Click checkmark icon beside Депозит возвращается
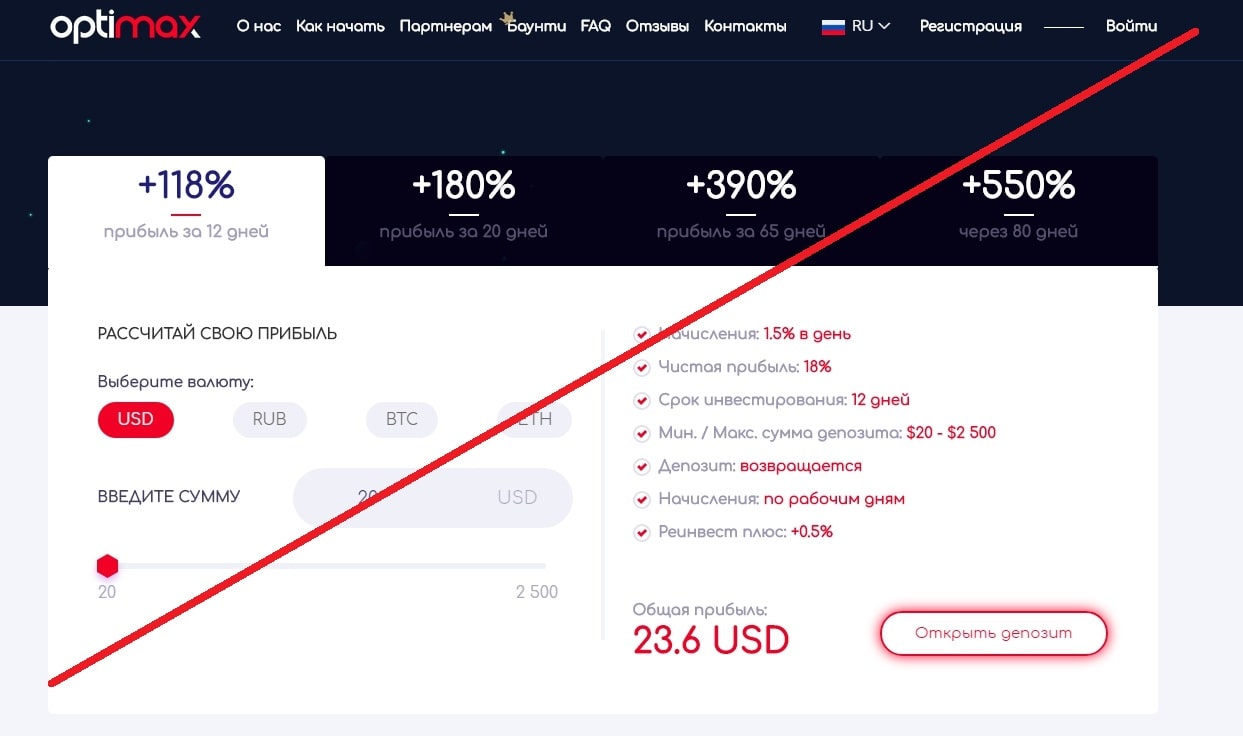The width and height of the screenshot is (1243, 736). 642,466
